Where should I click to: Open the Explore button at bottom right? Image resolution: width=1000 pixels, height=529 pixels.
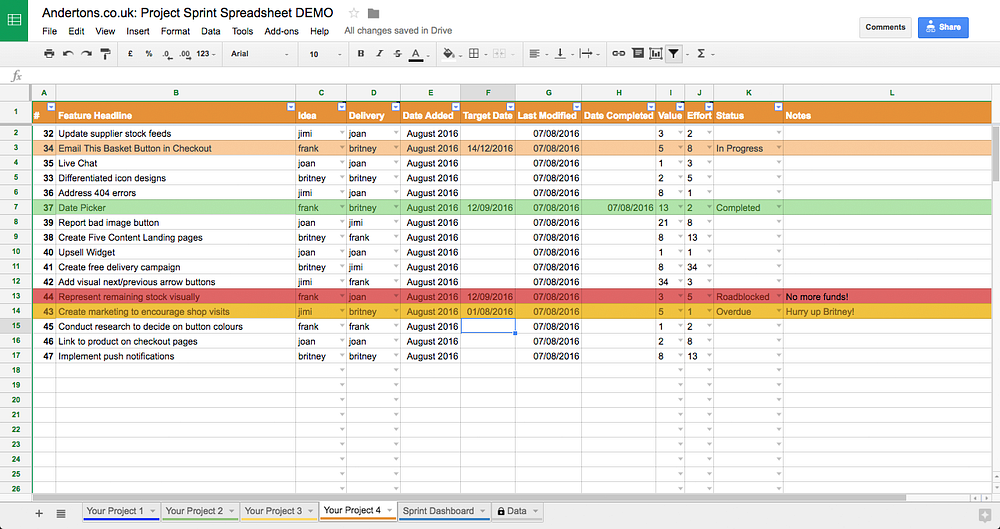click(984, 514)
